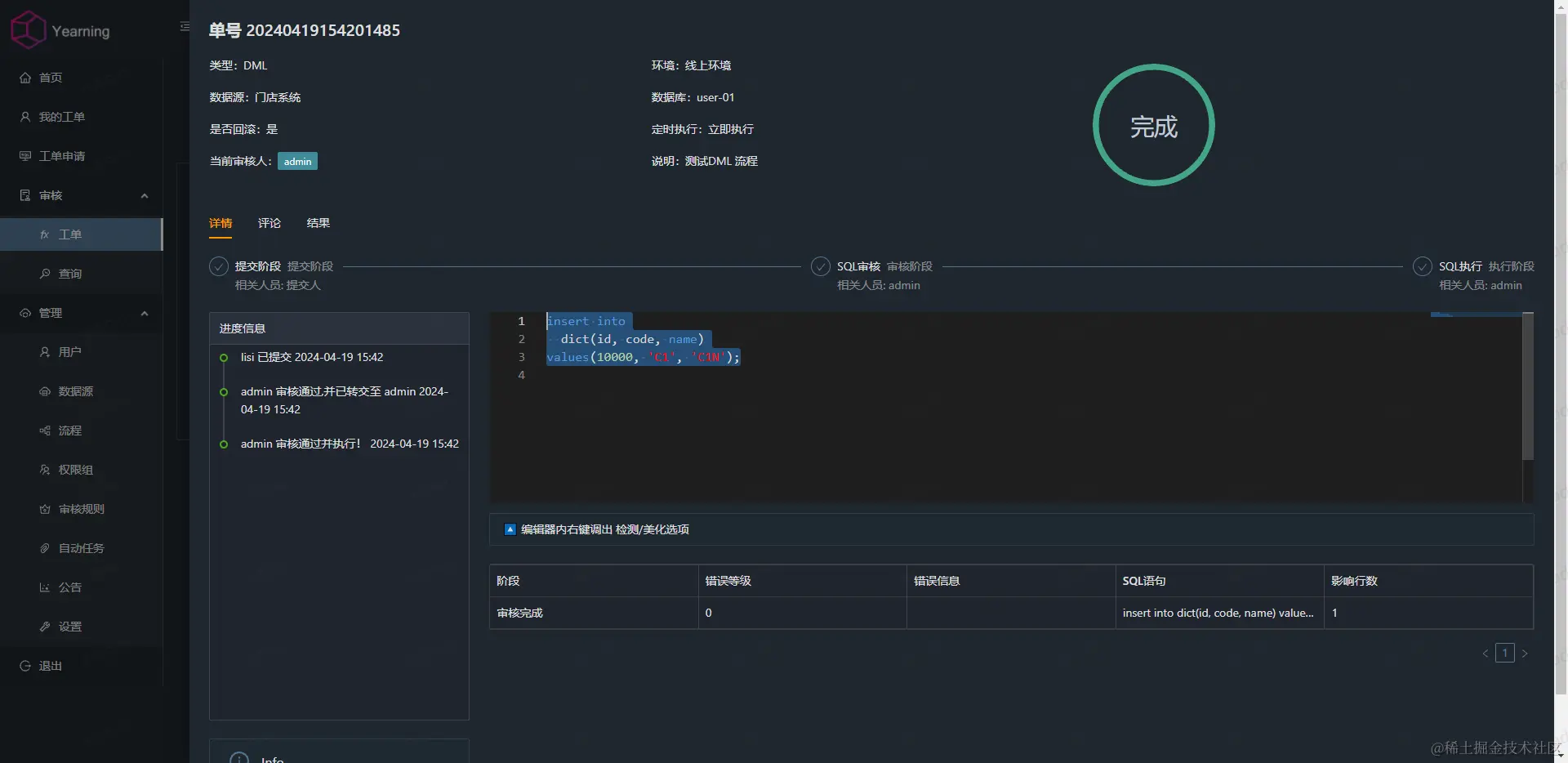Click the 环境: 线上环境 field
1568x763 pixels.
pyautogui.click(x=692, y=65)
